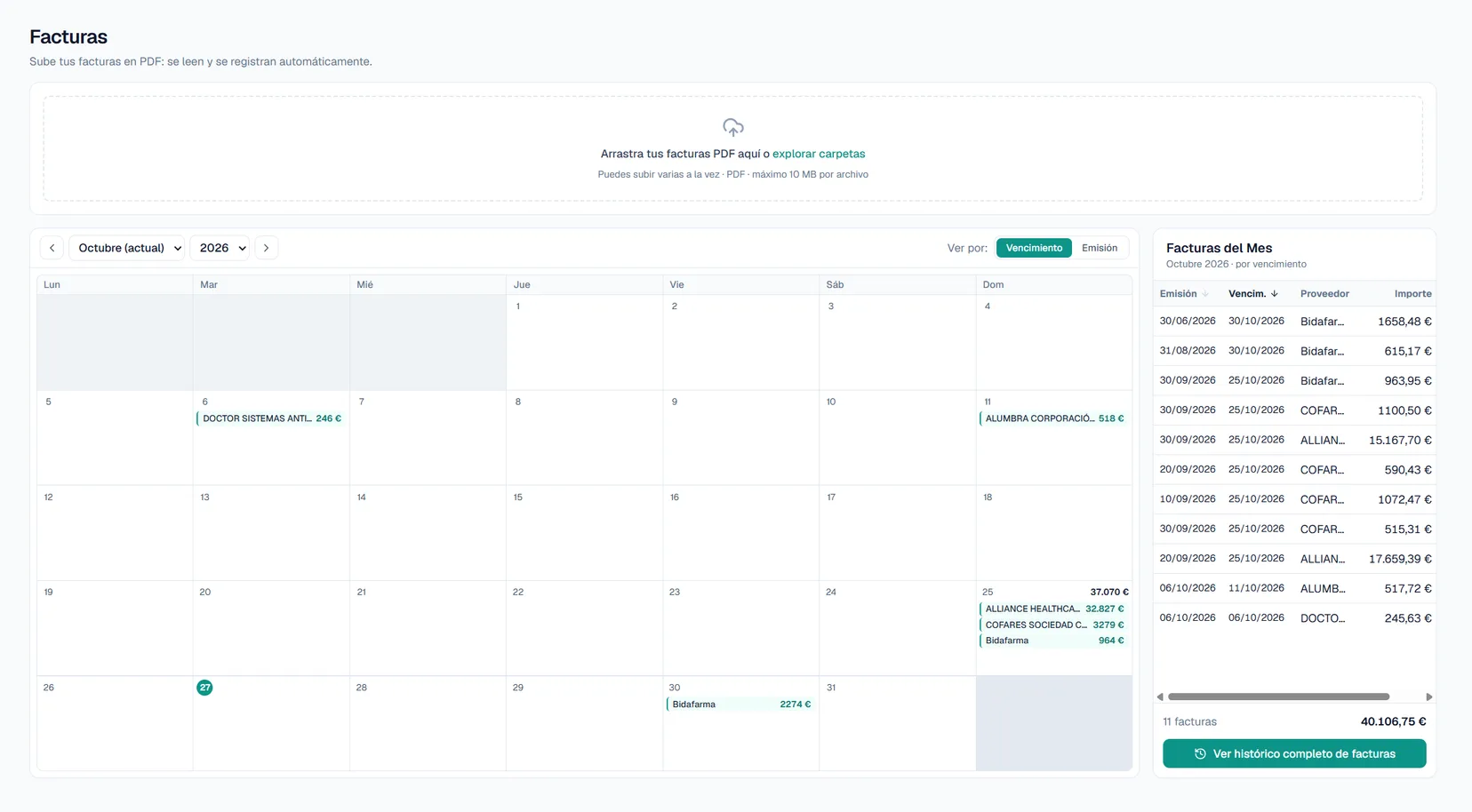Select the ALUMB... invoice row of 517,72 €

pyautogui.click(x=1294, y=588)
